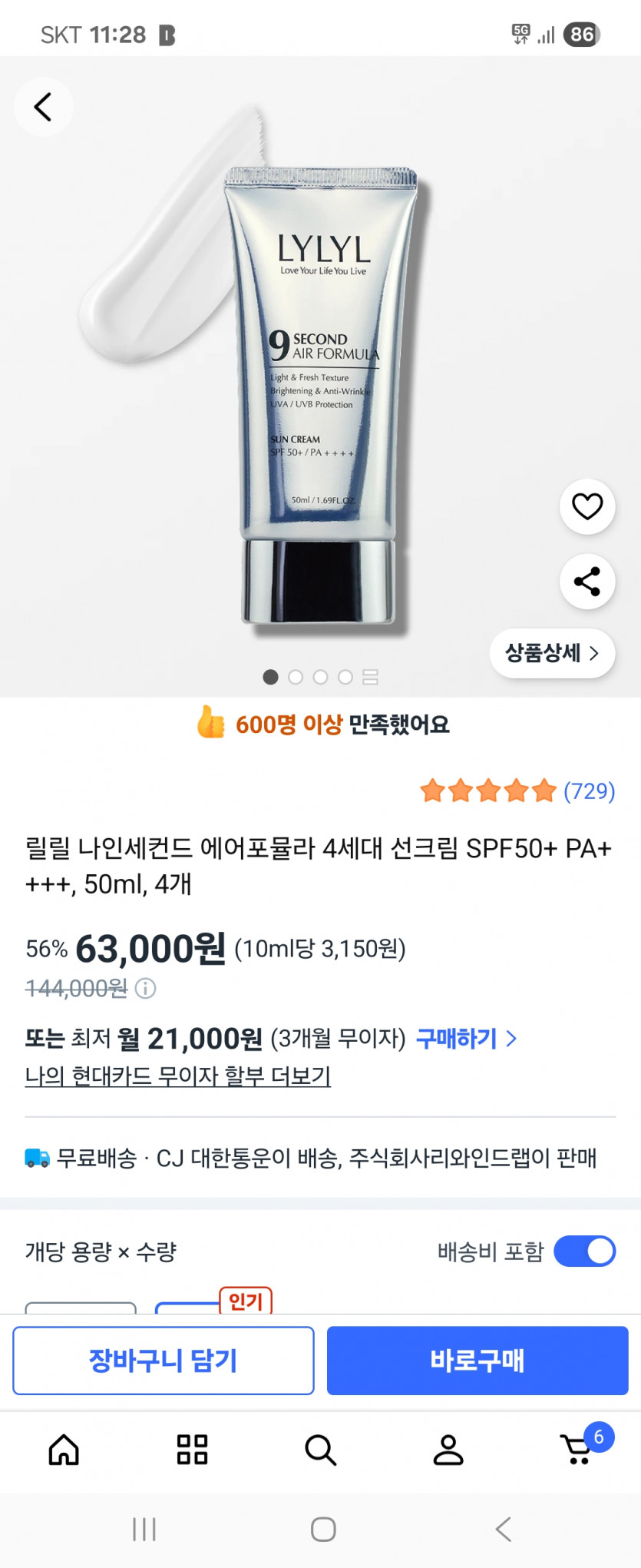The image size is (641, 1568).
Task: Select the second image pagination dot
Action: [296, 677]
